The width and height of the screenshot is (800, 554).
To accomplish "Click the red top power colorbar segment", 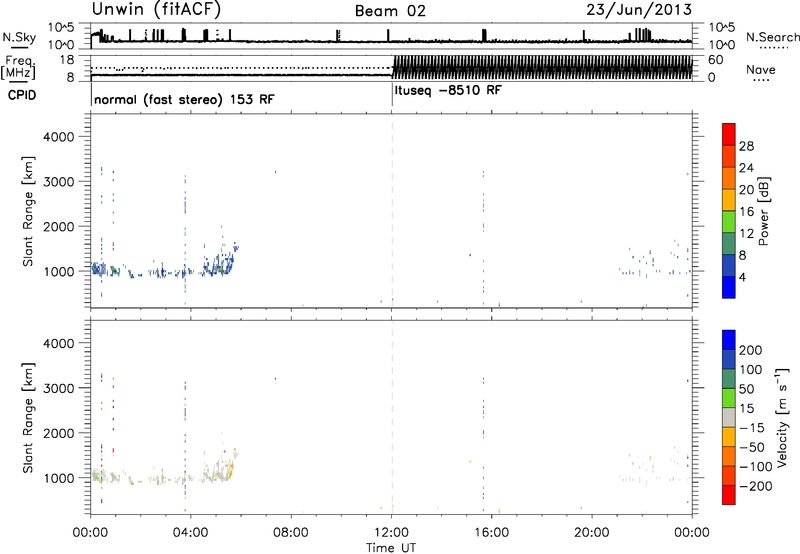I will pos(729,134).
